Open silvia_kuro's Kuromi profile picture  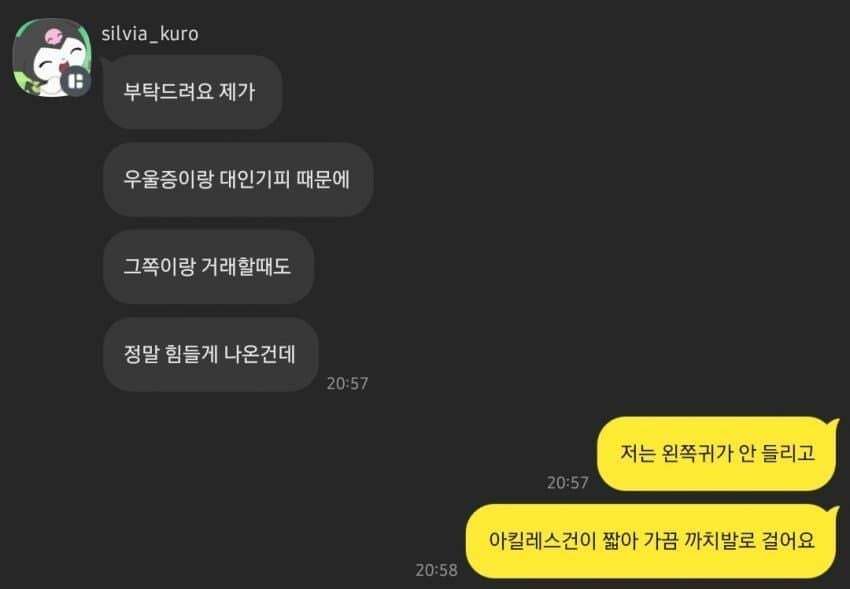51,57
